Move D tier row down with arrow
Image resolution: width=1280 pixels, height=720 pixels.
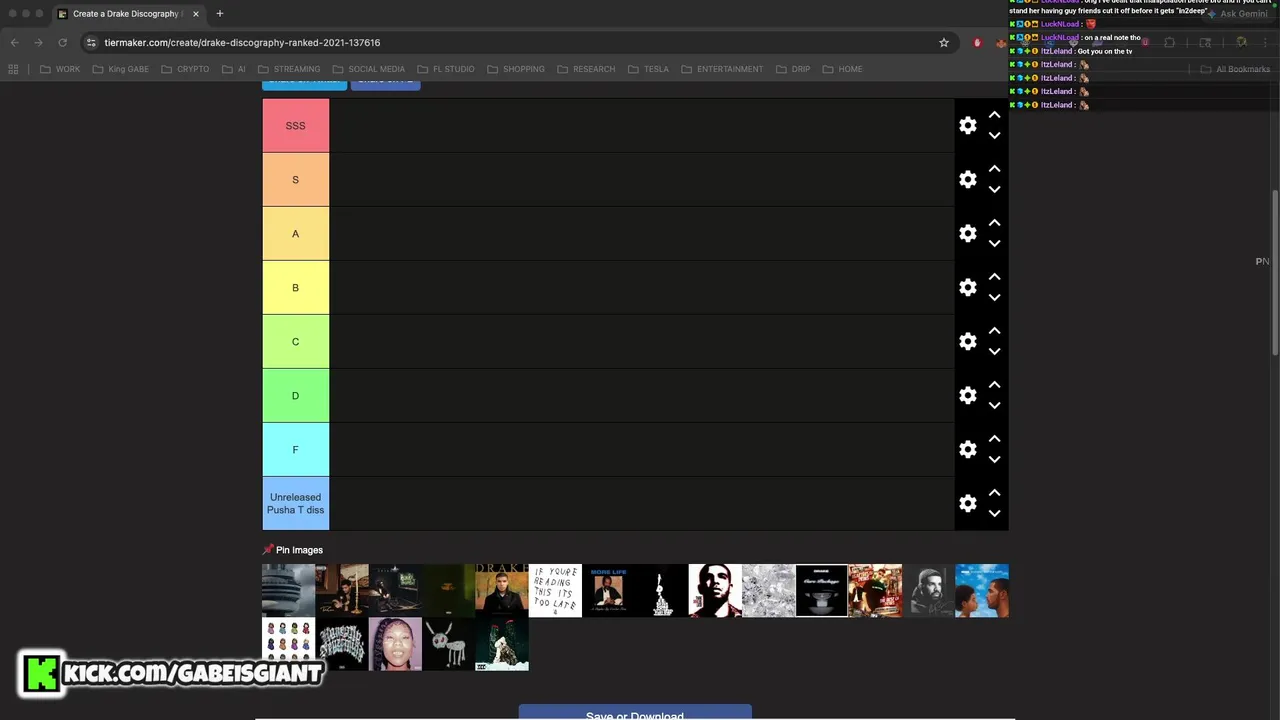click(994, 406)
